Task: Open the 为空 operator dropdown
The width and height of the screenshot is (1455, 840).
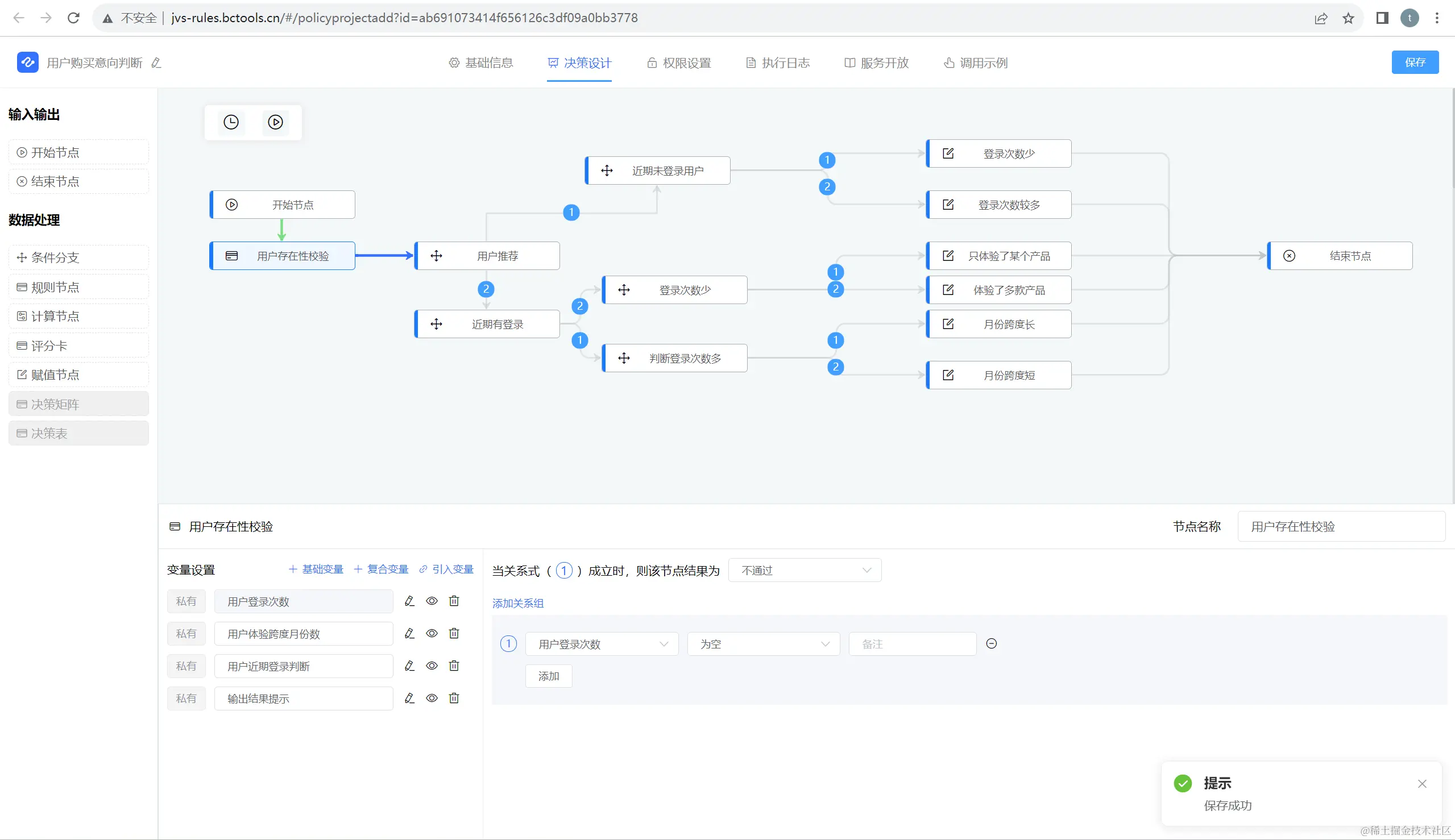Action: pos(763,644)
